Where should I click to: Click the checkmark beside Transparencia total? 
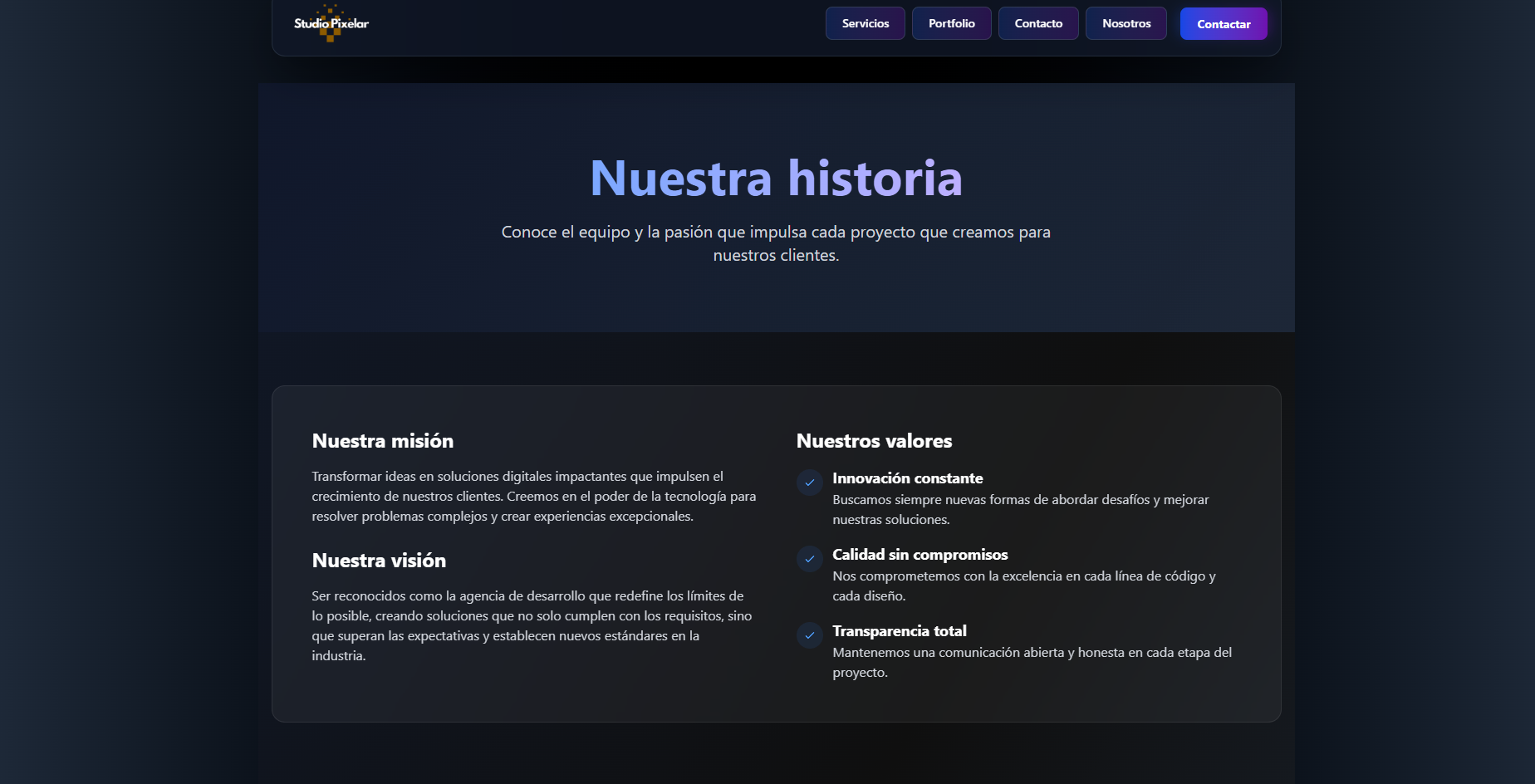click(809, 635)
